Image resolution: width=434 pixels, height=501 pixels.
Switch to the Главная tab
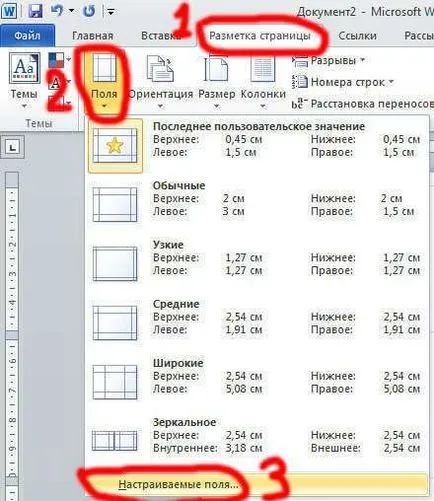click(x=93, y=36)
